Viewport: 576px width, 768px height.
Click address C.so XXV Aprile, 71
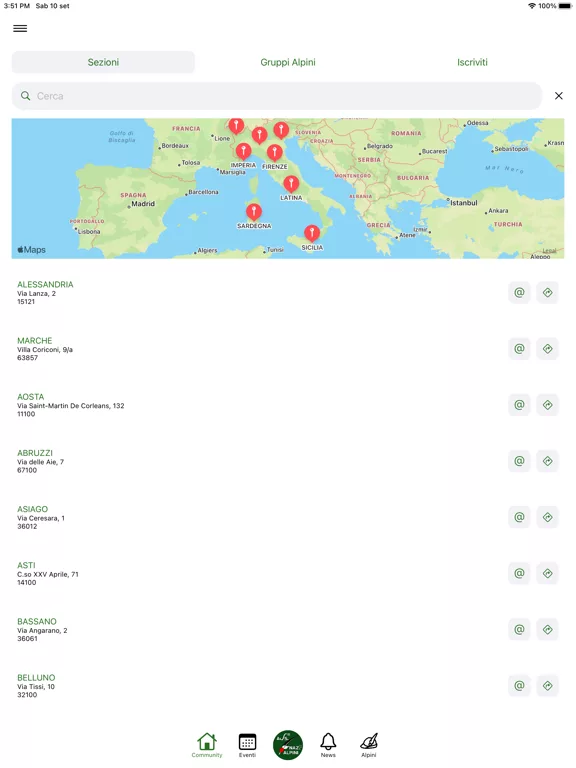tap(48, 574)
